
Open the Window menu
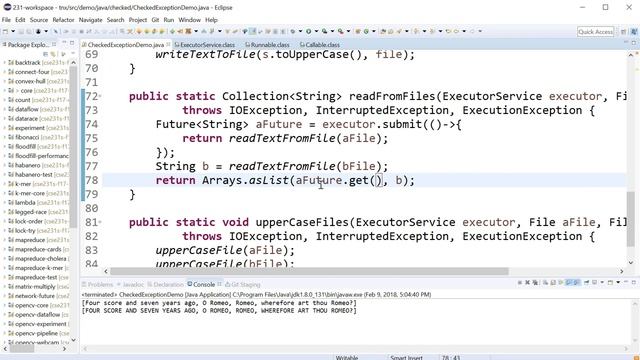[x=189, y=20]
